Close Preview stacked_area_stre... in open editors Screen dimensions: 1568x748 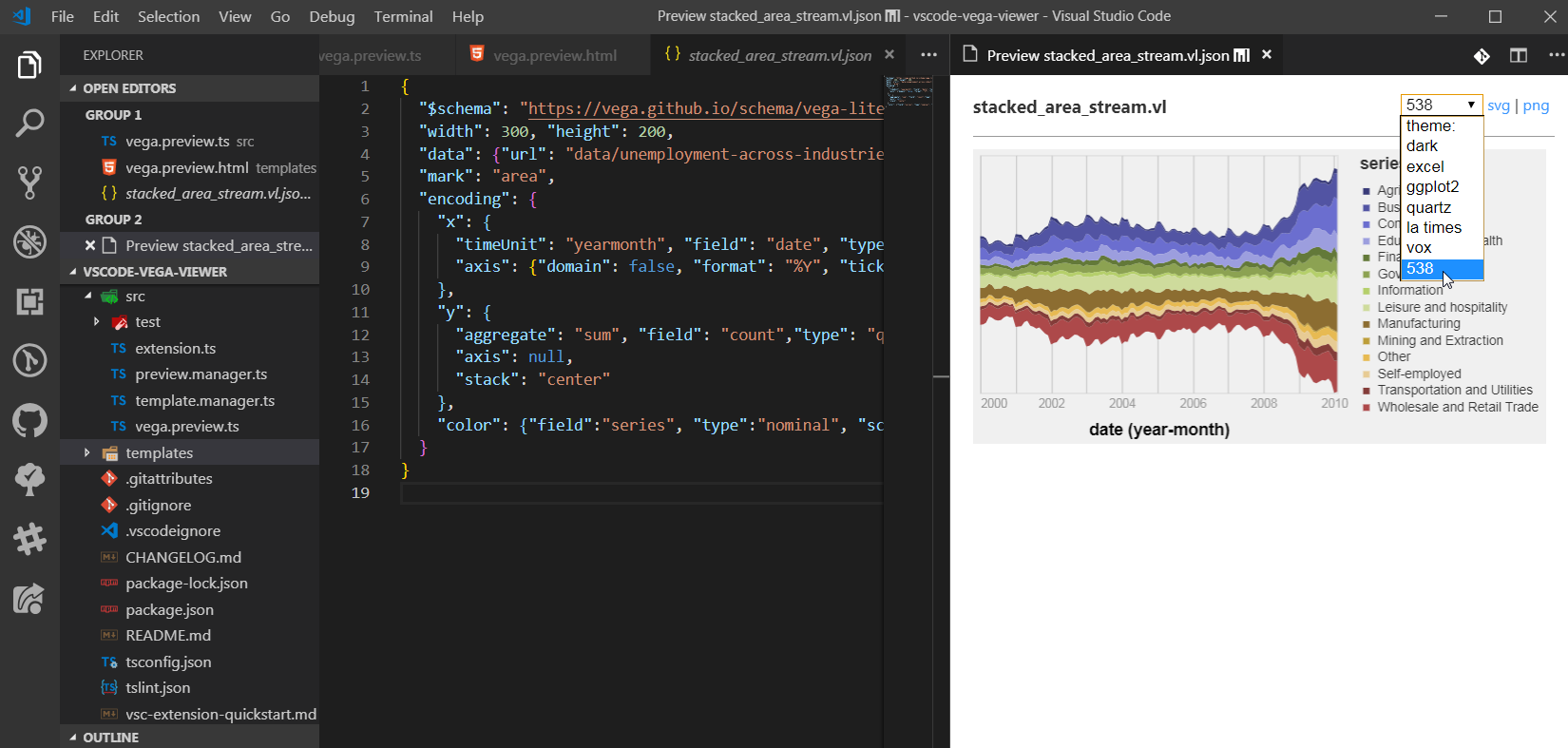click(x=90, y=245)
